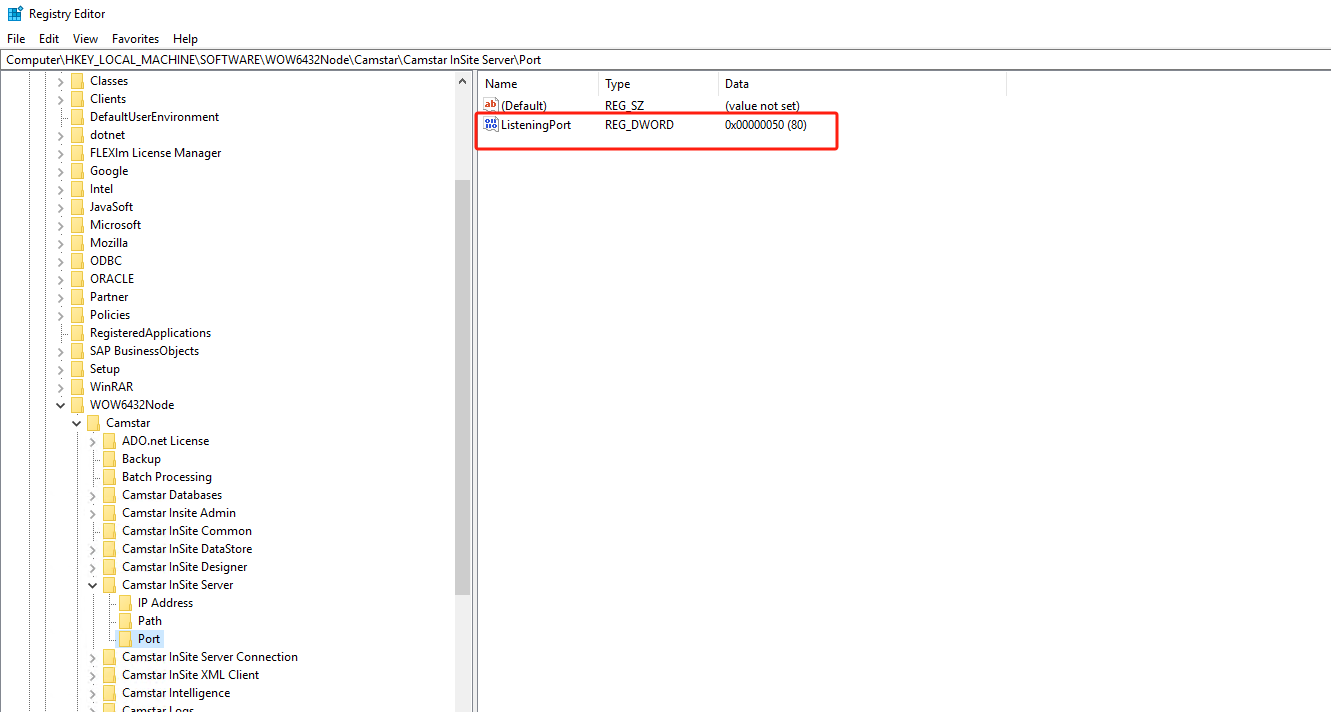The height and width of the screenshot is (712, 1331).
Task: Open the View menu
Action: click(x=86, y=39)
